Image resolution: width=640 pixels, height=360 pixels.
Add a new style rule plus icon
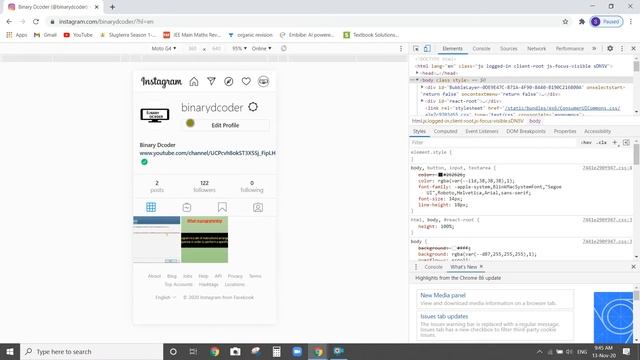click(x=615, y=142)
